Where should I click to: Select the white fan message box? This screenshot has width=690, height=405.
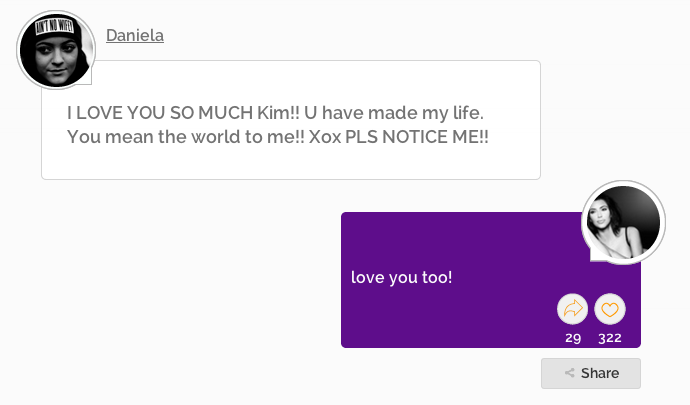point(291,120)
